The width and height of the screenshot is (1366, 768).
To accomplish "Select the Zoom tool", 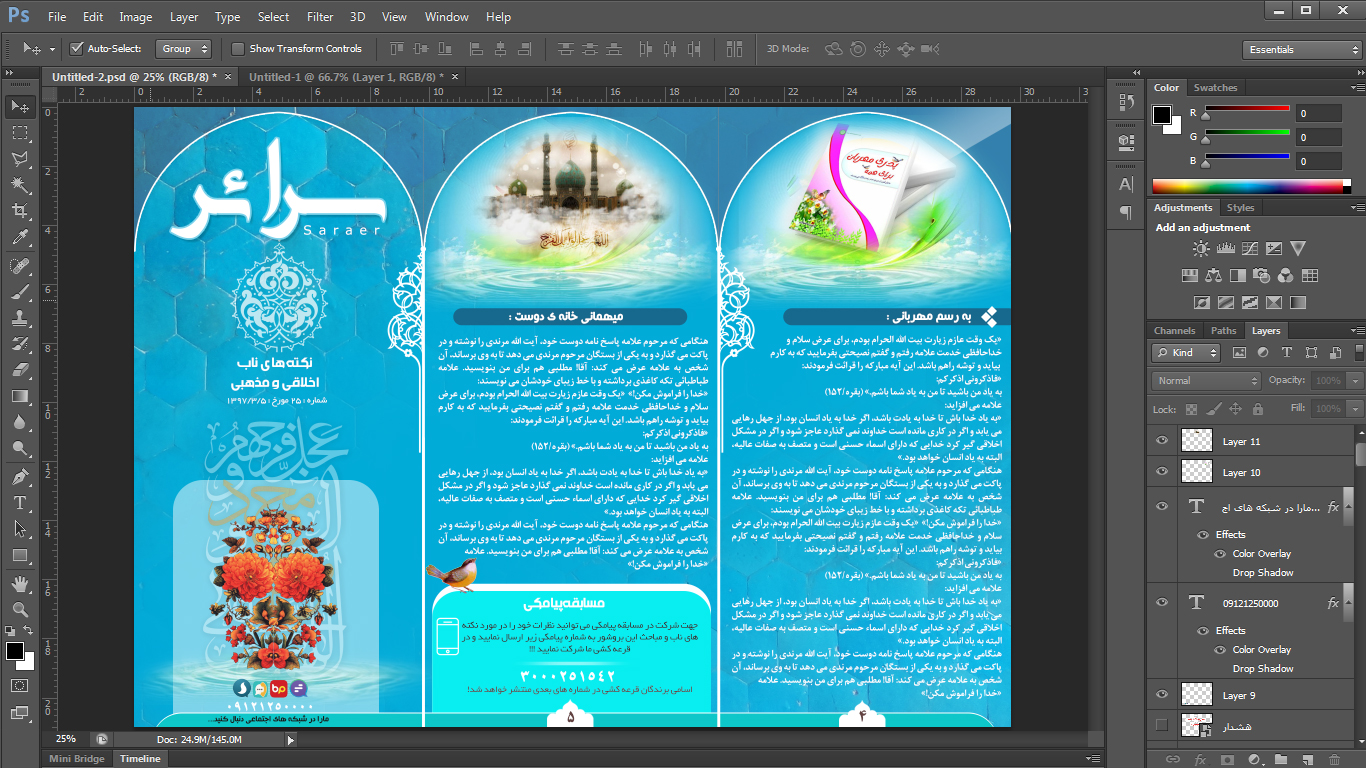I will 20,609.
